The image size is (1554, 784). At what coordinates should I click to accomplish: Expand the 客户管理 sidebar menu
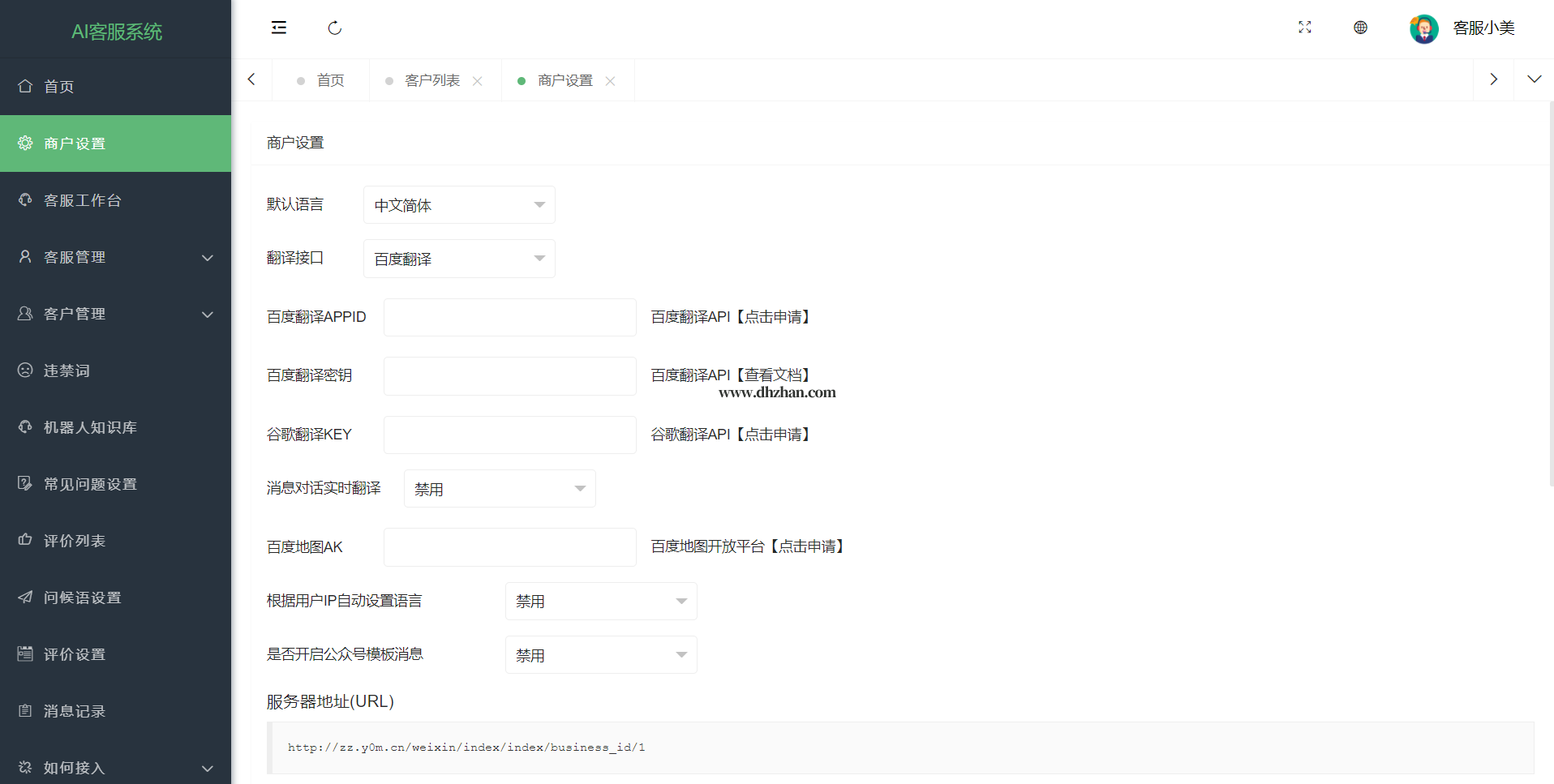tap(115, 314)
